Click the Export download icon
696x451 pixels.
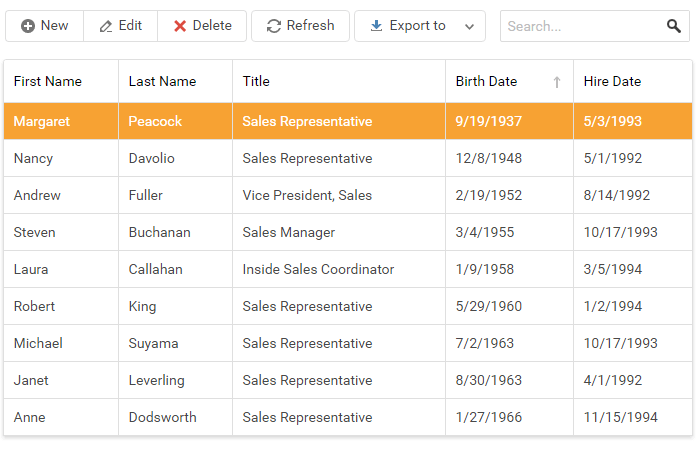[x=376, y=26]
